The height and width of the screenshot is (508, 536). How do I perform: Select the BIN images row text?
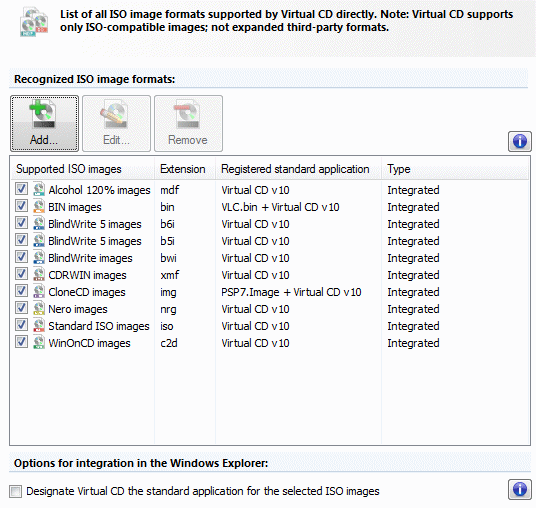click(x=75, y=207)
